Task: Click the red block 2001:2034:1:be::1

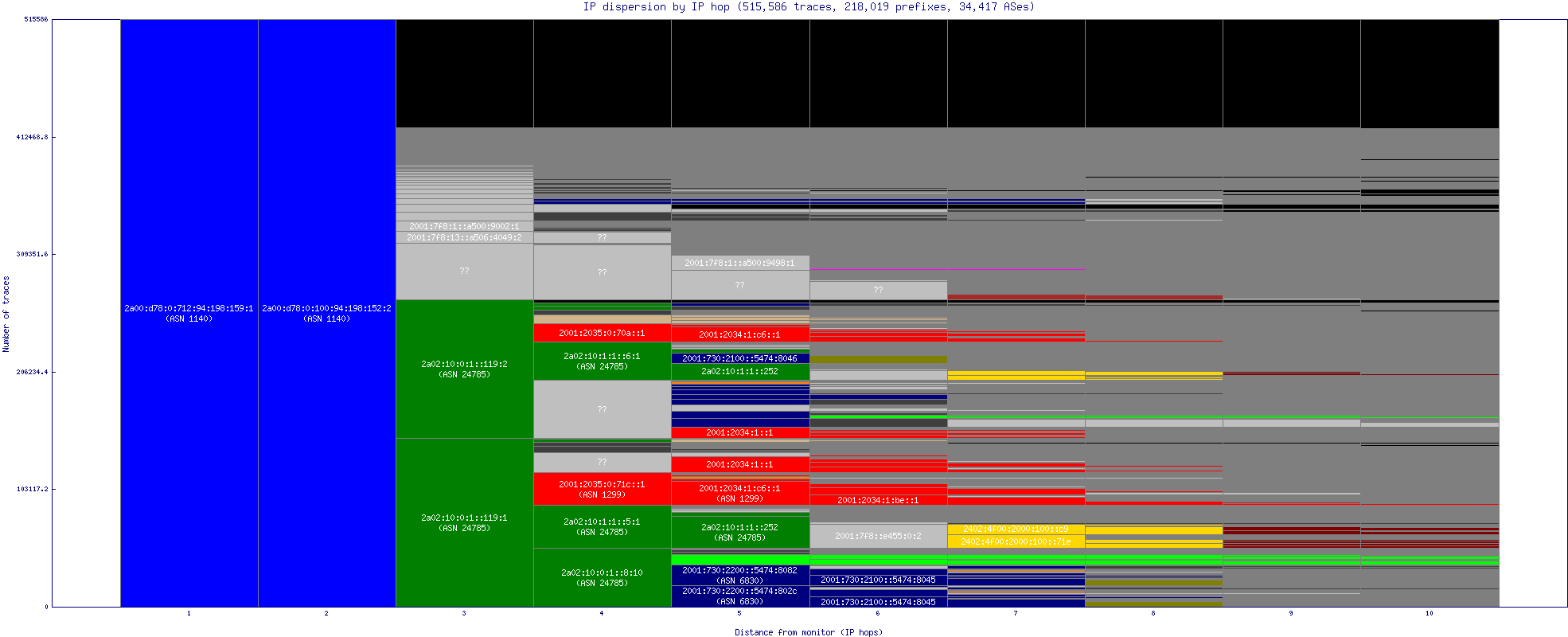Action: point(879,500)
